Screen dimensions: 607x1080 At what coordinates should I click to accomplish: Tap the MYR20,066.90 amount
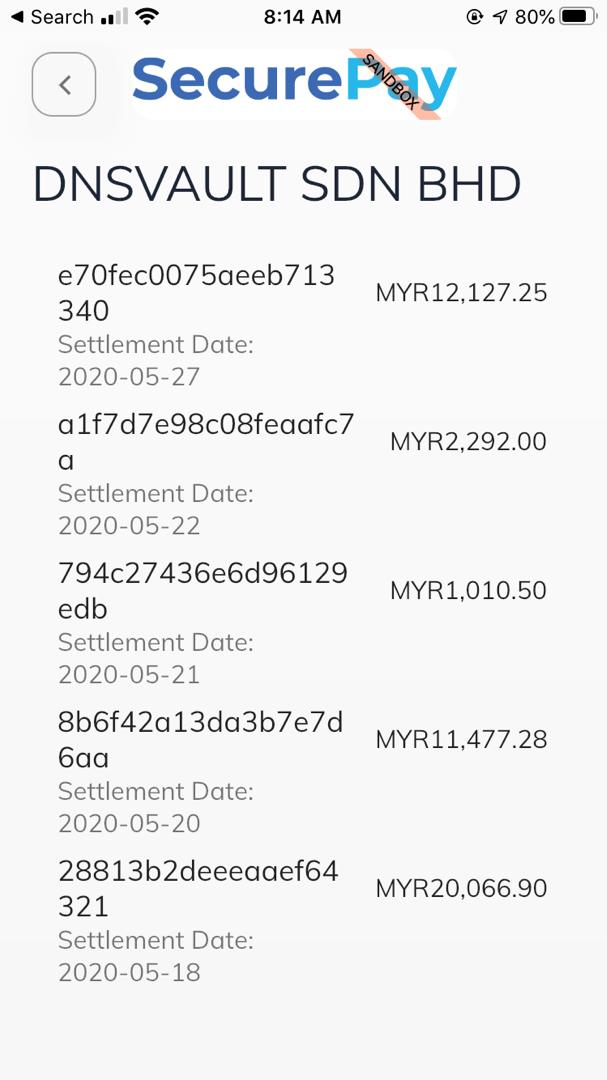pos(461,888)
